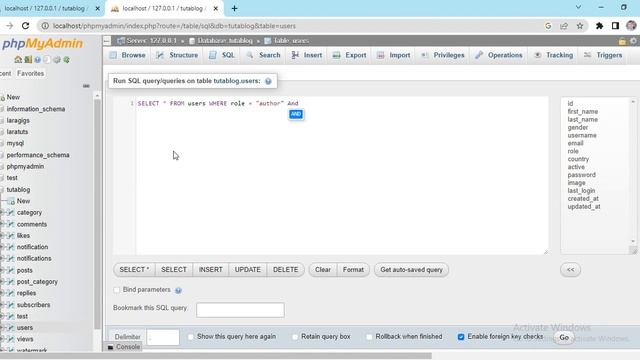The height and width of the screenshot is (360, 640).
Task: Open the Console bar at the bottom
Action: pos(124,347)
